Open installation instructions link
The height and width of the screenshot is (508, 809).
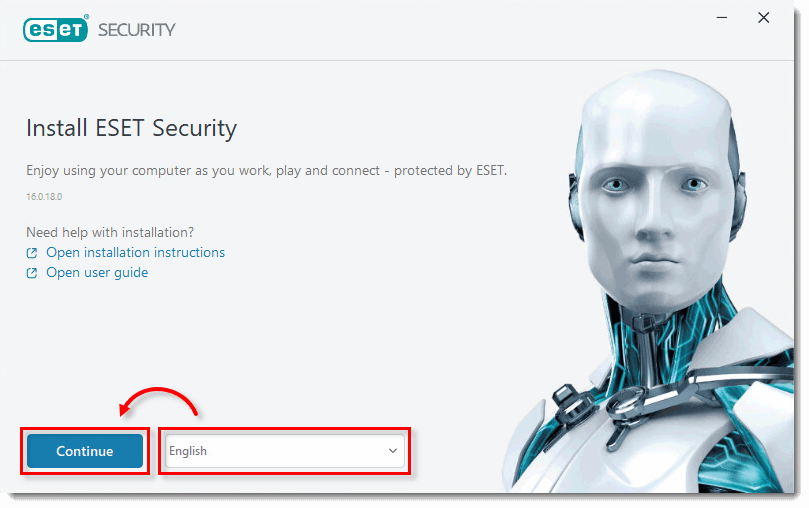point(135,252)
